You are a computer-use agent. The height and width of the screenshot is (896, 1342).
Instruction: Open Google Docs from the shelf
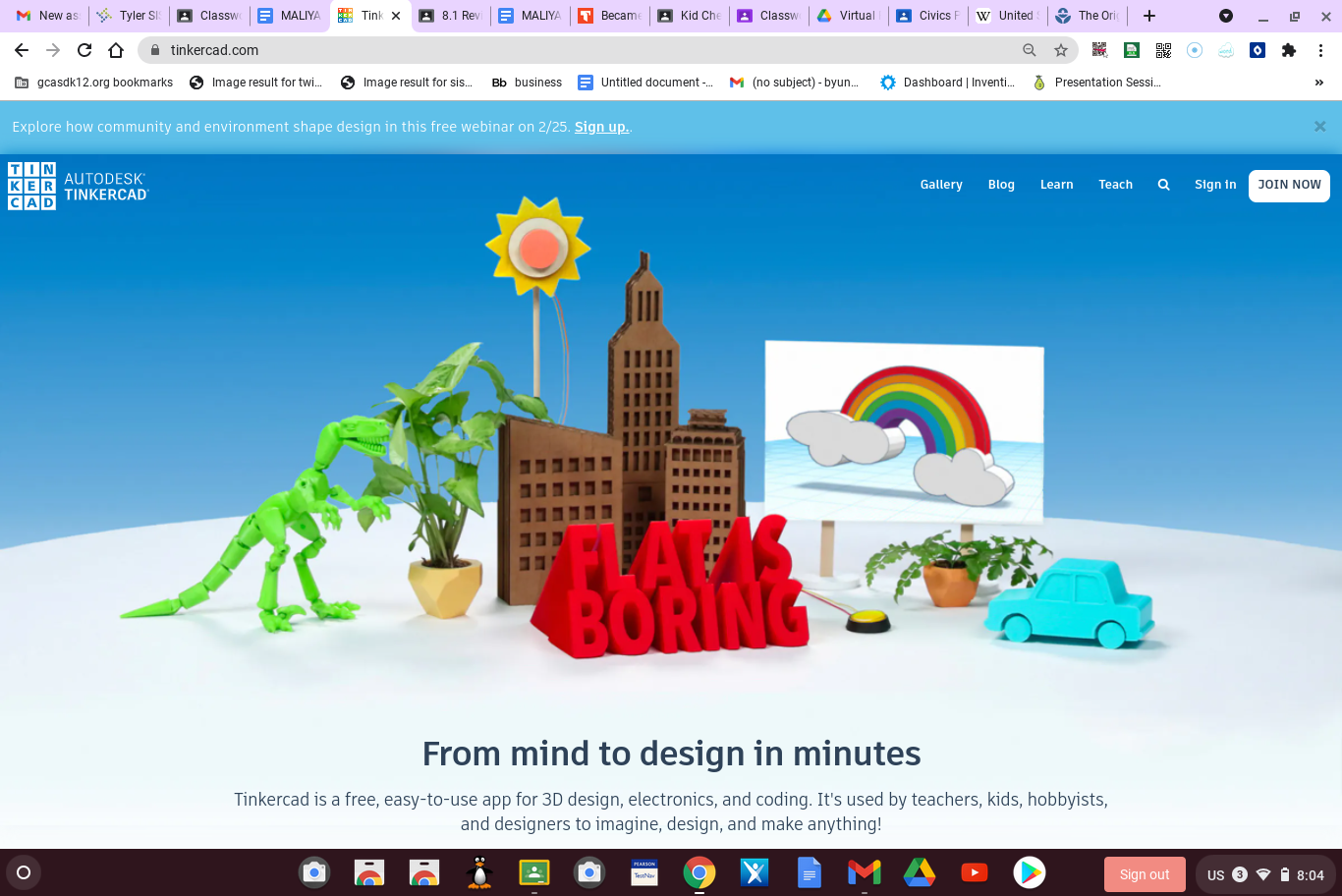point(810,872)
